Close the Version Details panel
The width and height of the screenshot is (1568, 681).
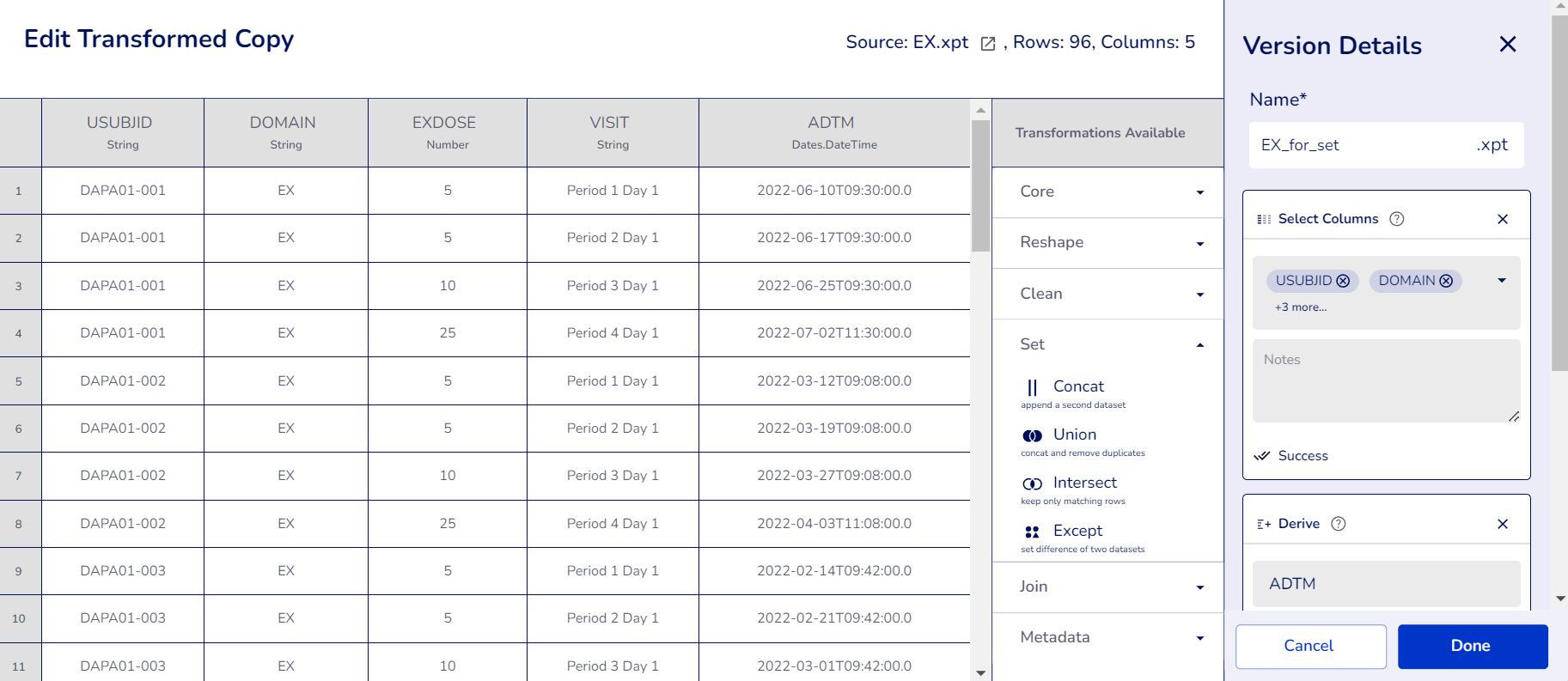[x=1507, y=45]
